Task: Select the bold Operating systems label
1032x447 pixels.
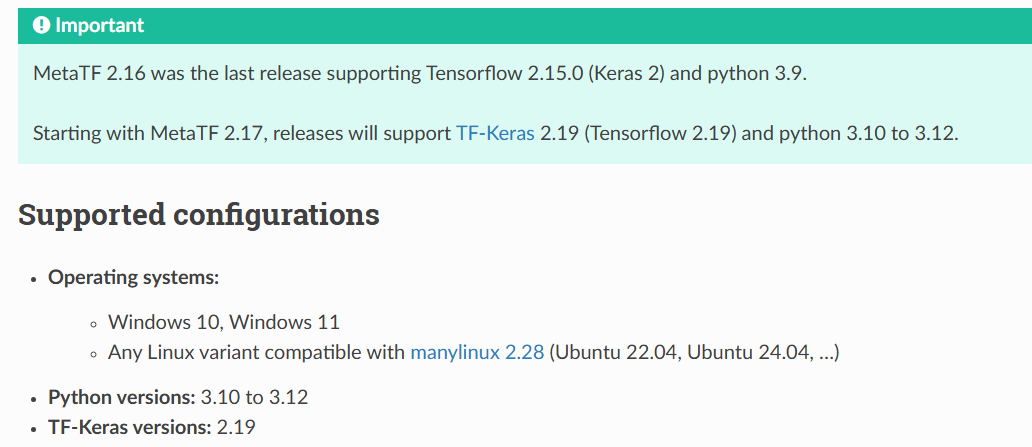Action: (134, 277)
